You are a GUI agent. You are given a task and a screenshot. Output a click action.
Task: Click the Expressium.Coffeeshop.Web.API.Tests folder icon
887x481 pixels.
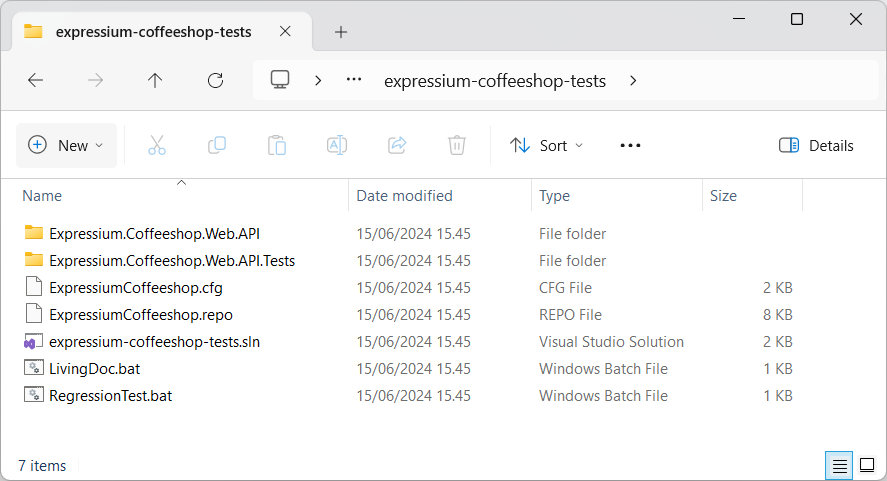pos(34,259)
